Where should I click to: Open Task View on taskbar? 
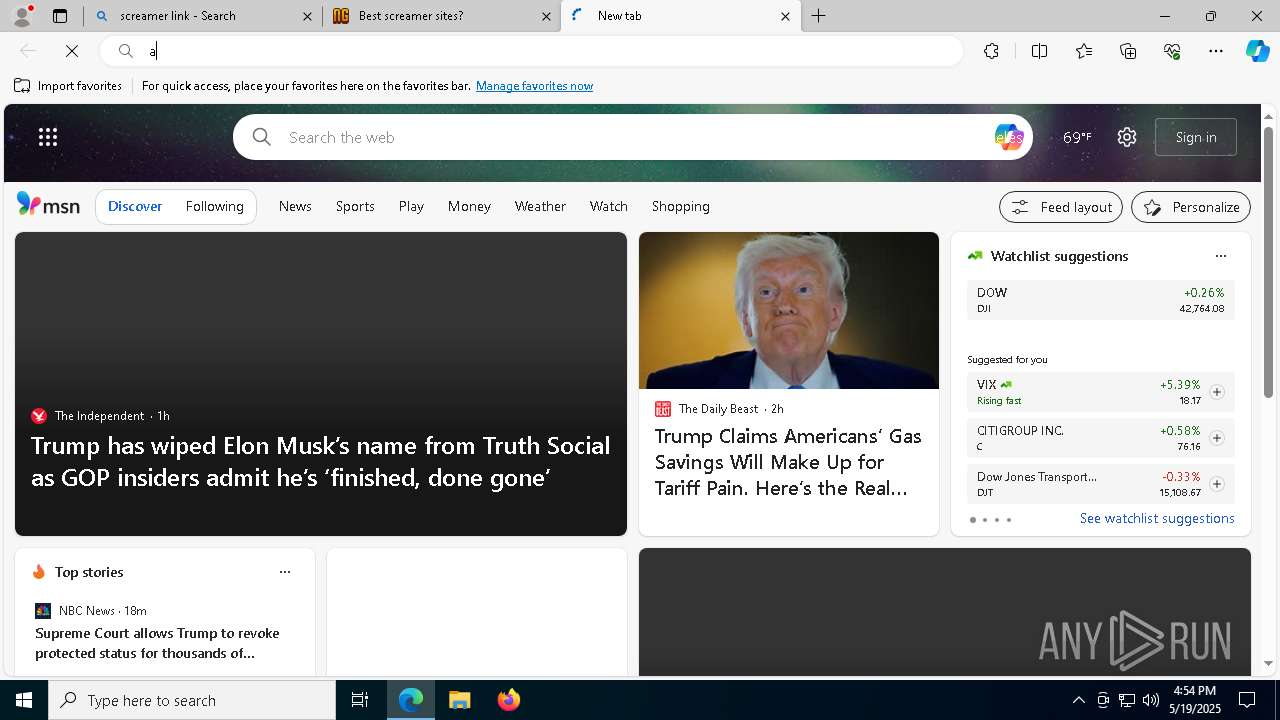[360, 700]
